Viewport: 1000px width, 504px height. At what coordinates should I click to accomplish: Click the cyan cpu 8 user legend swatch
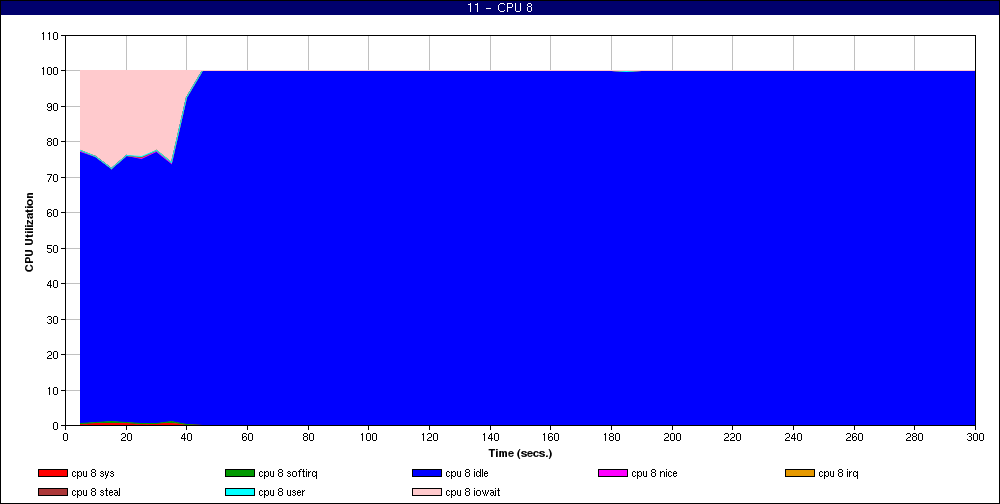(240, 492)
